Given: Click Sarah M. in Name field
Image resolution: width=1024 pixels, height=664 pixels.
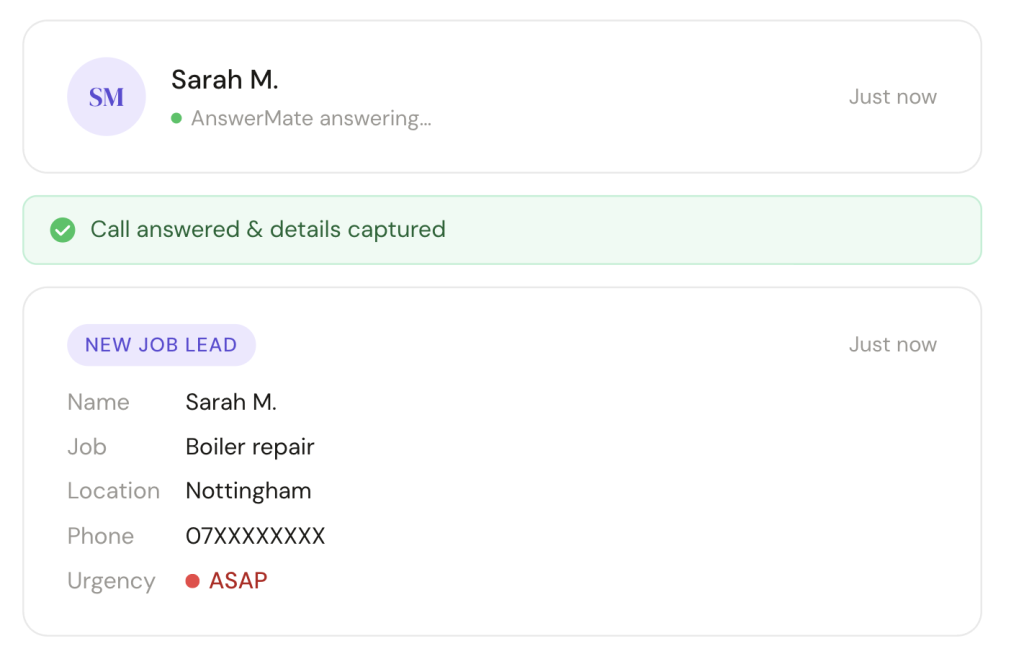Looking at the screenshot, I should click(x=231, y=402).
